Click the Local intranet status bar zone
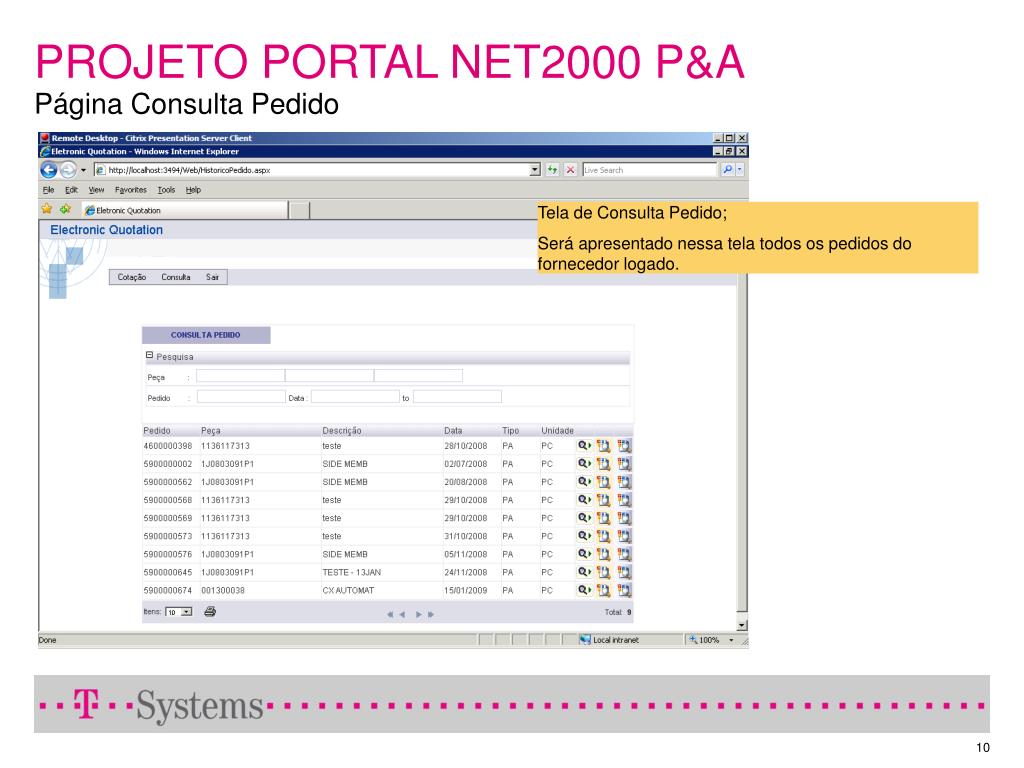 point(609,640)
